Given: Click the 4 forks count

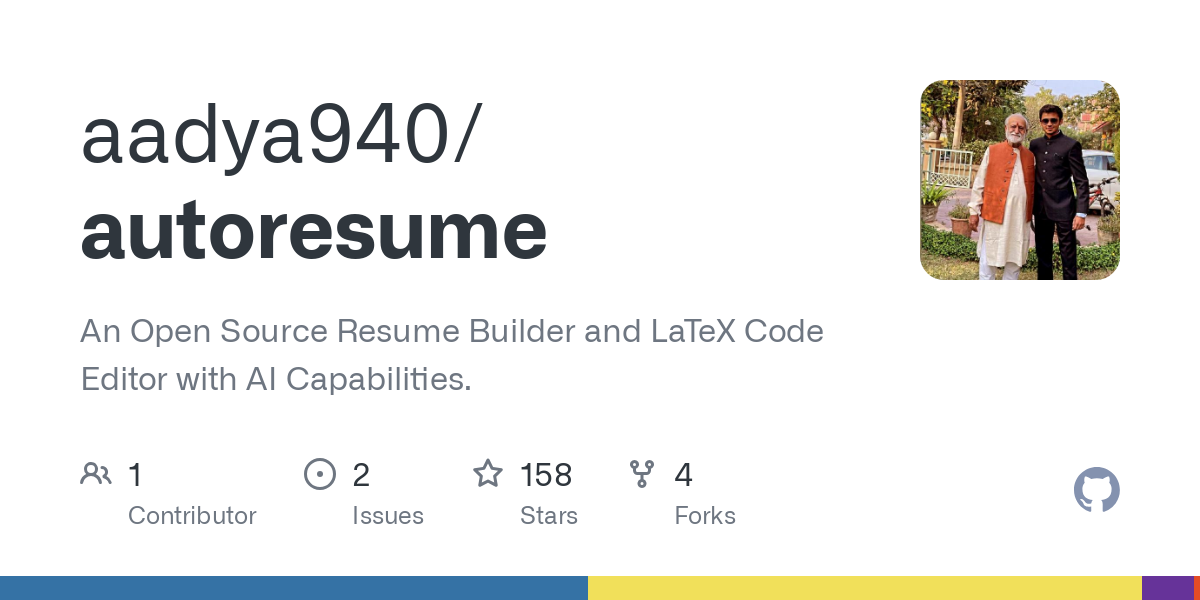Looking at the screenshot, I should (x=684, y=475).
